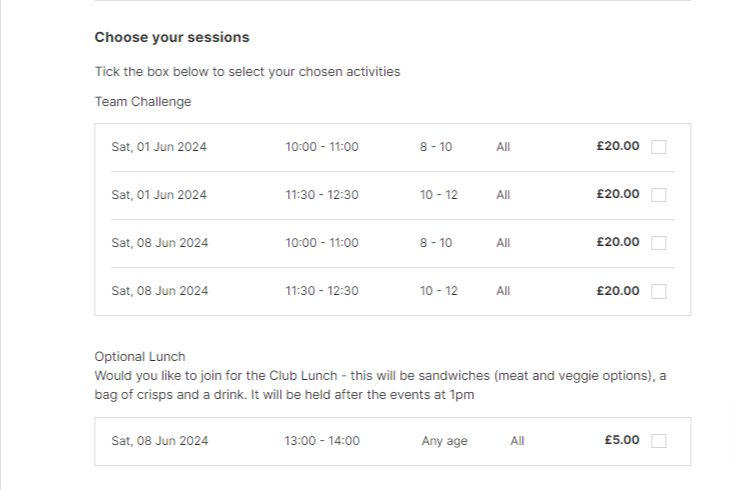Click the 'Team Challenge' section label

[x=143, y=102]
